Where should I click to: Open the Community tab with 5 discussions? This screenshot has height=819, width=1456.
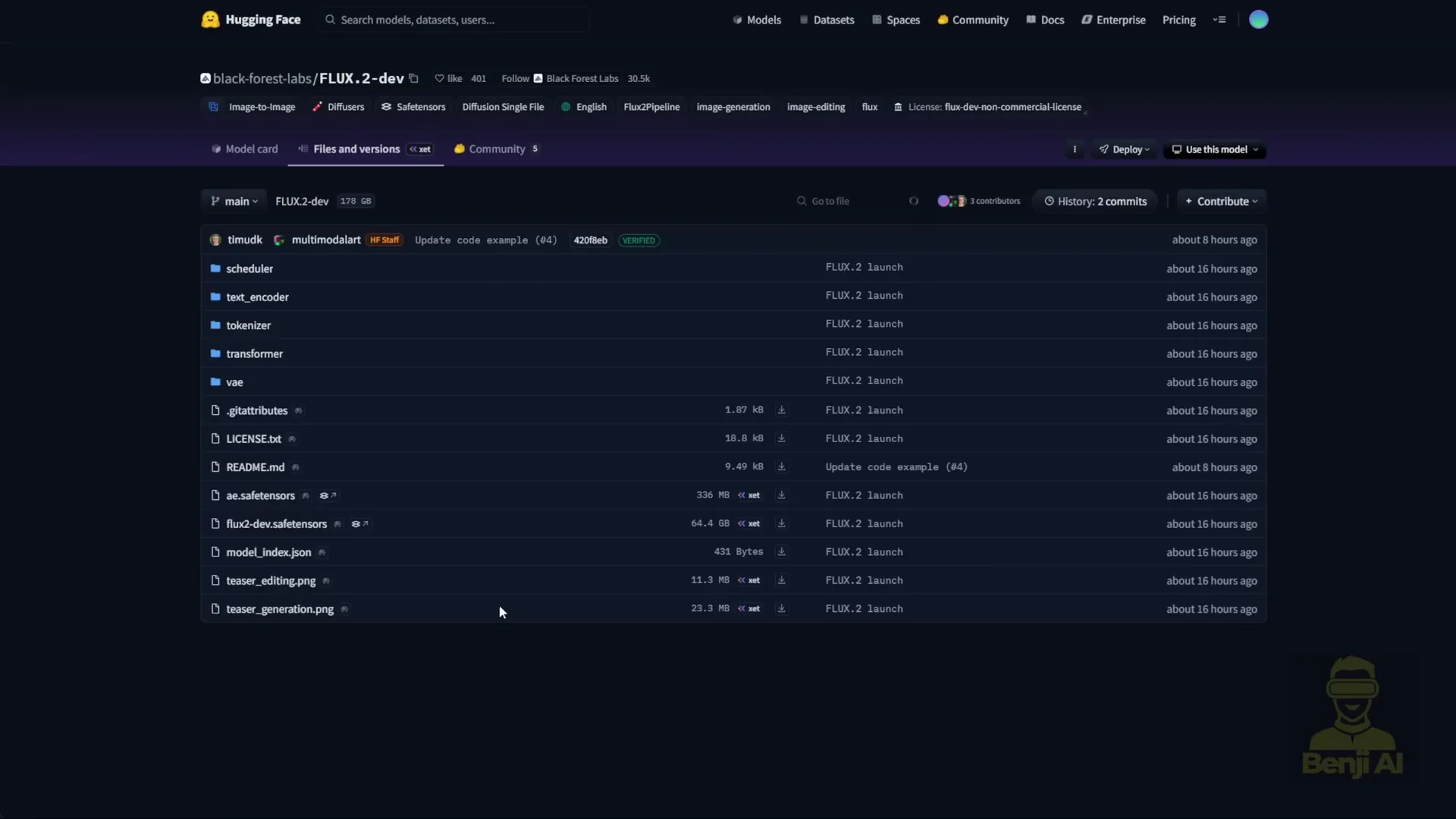pyautogui.click(x=495, y=149)
